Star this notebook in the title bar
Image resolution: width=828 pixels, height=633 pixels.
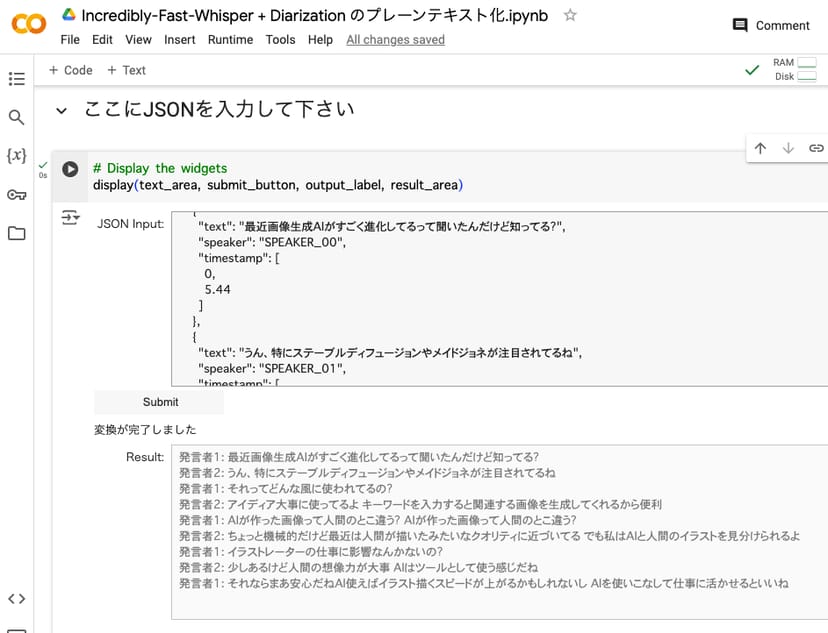(x=570, y=15)
